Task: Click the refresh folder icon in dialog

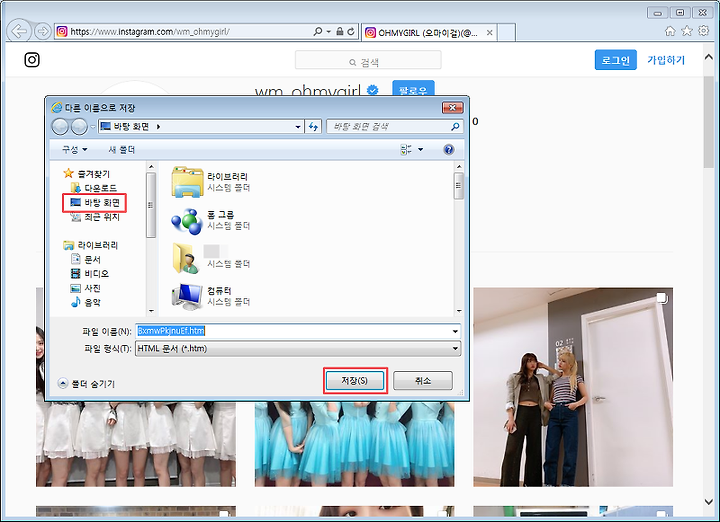Action: click(x=313, y=127)
